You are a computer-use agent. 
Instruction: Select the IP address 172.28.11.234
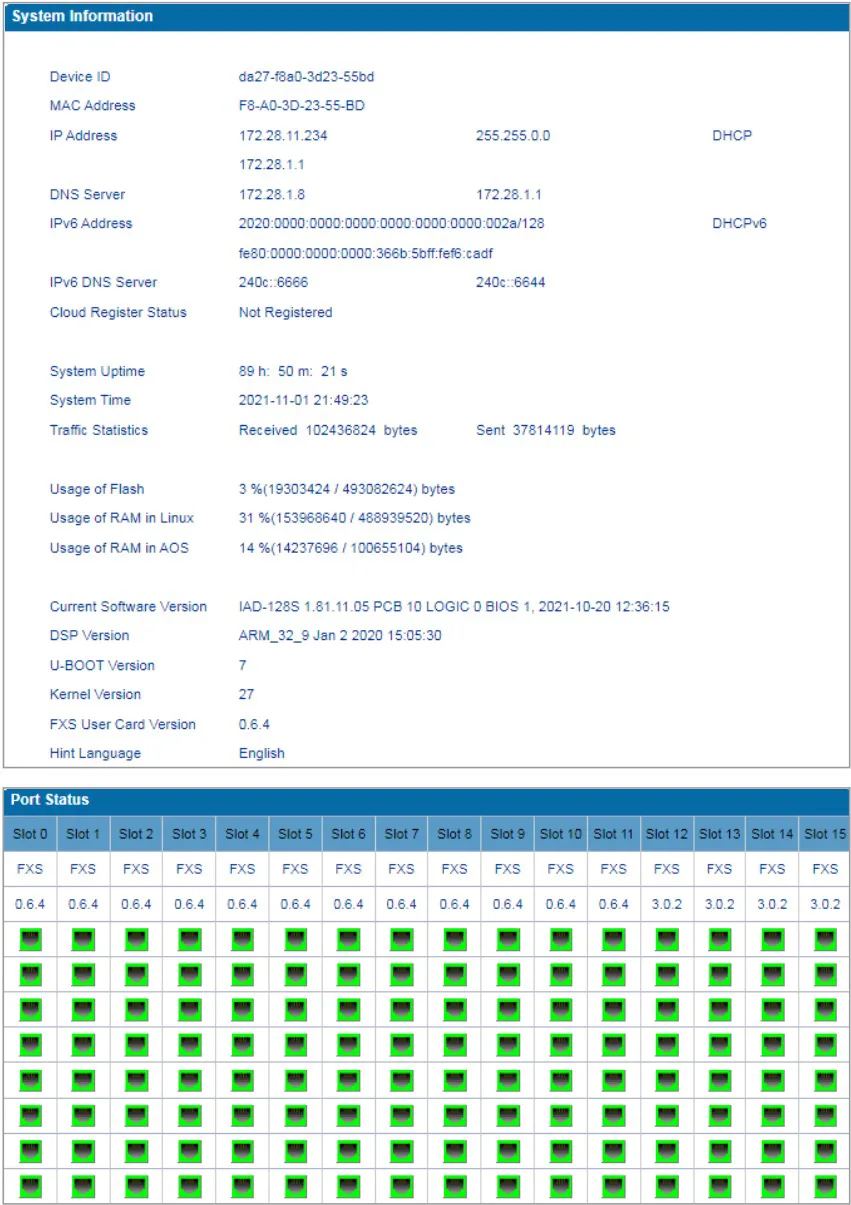(283, 136)
